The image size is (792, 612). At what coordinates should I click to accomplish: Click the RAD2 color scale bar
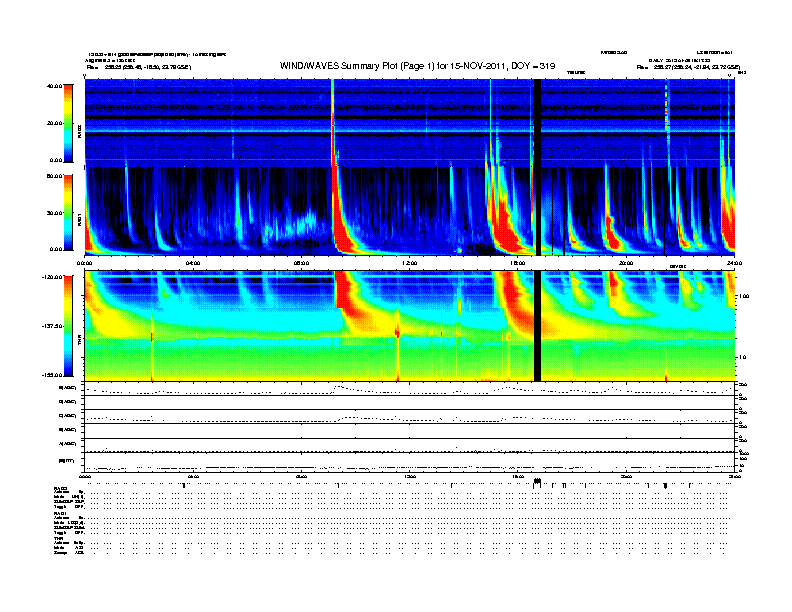click(x=68, y=123)
